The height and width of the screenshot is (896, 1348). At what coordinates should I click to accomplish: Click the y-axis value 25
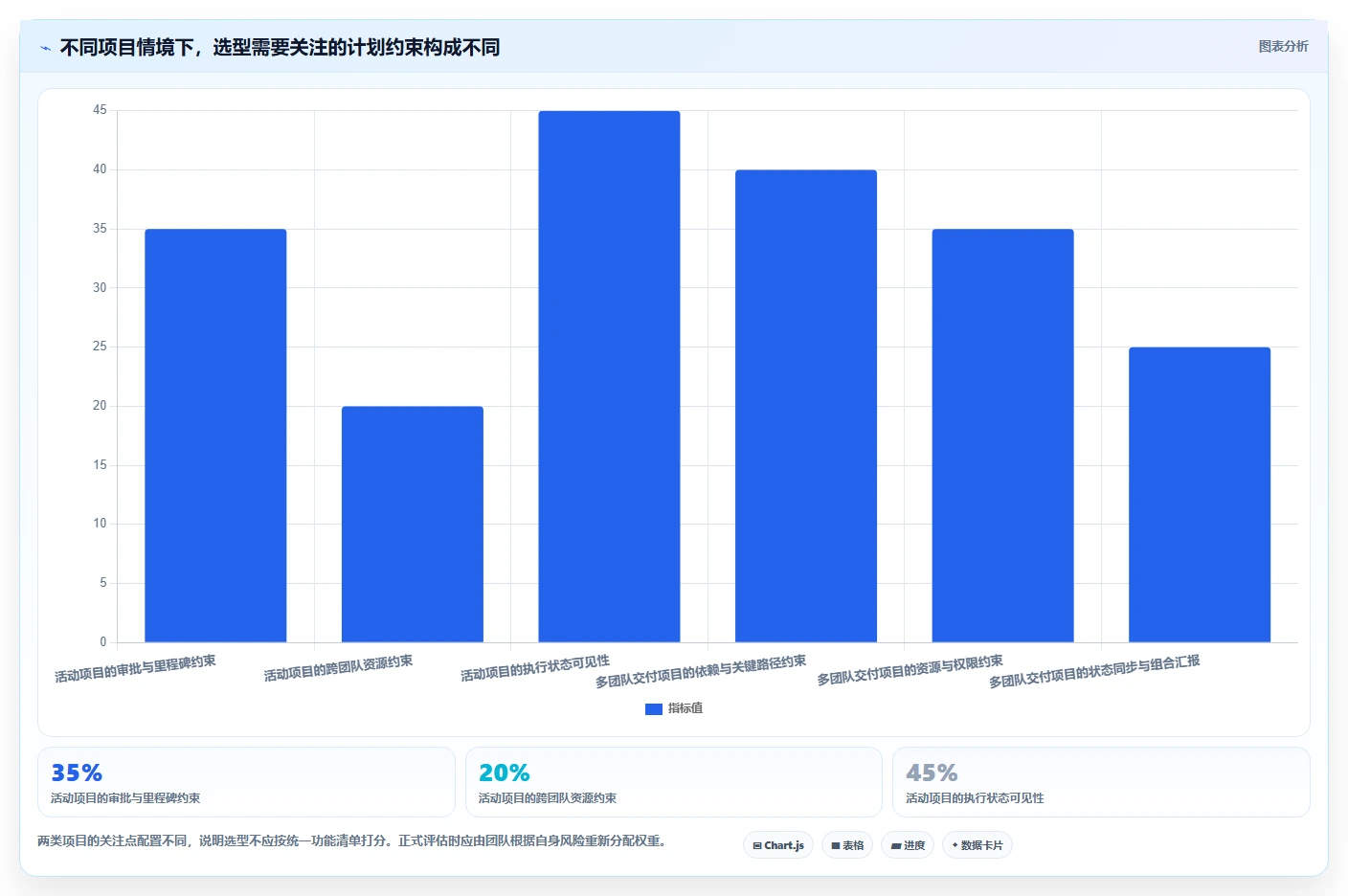pyautogui.click(x=100, y=347)
